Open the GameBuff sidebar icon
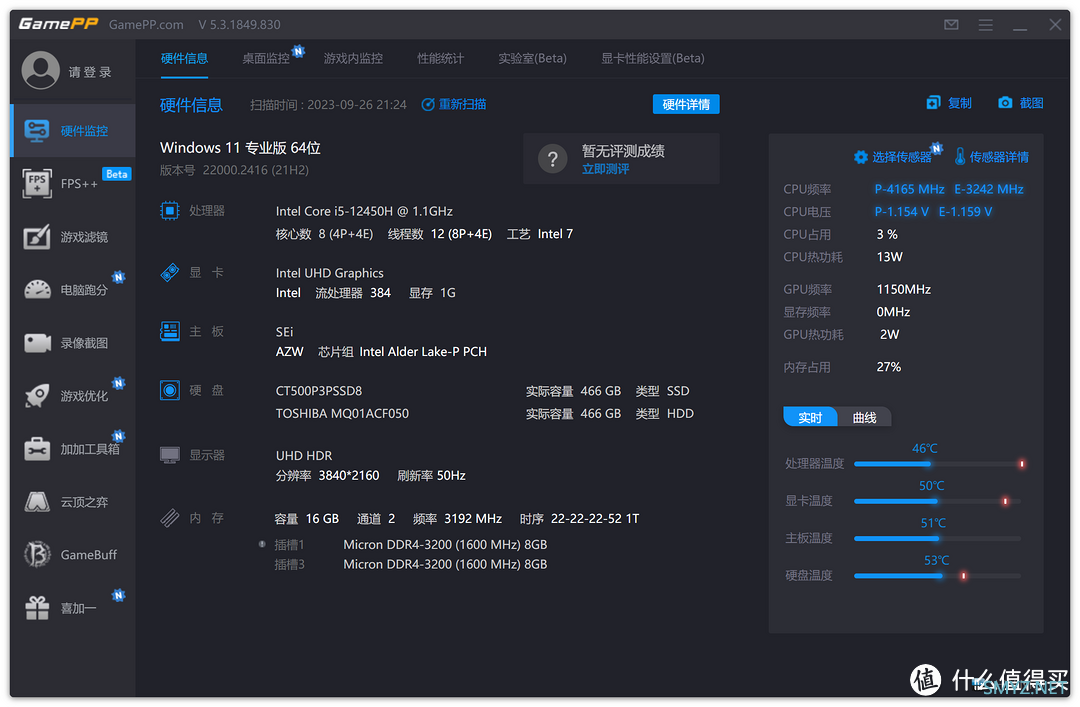This screenshot has width=1080, height=707. [x=37, y=555]
